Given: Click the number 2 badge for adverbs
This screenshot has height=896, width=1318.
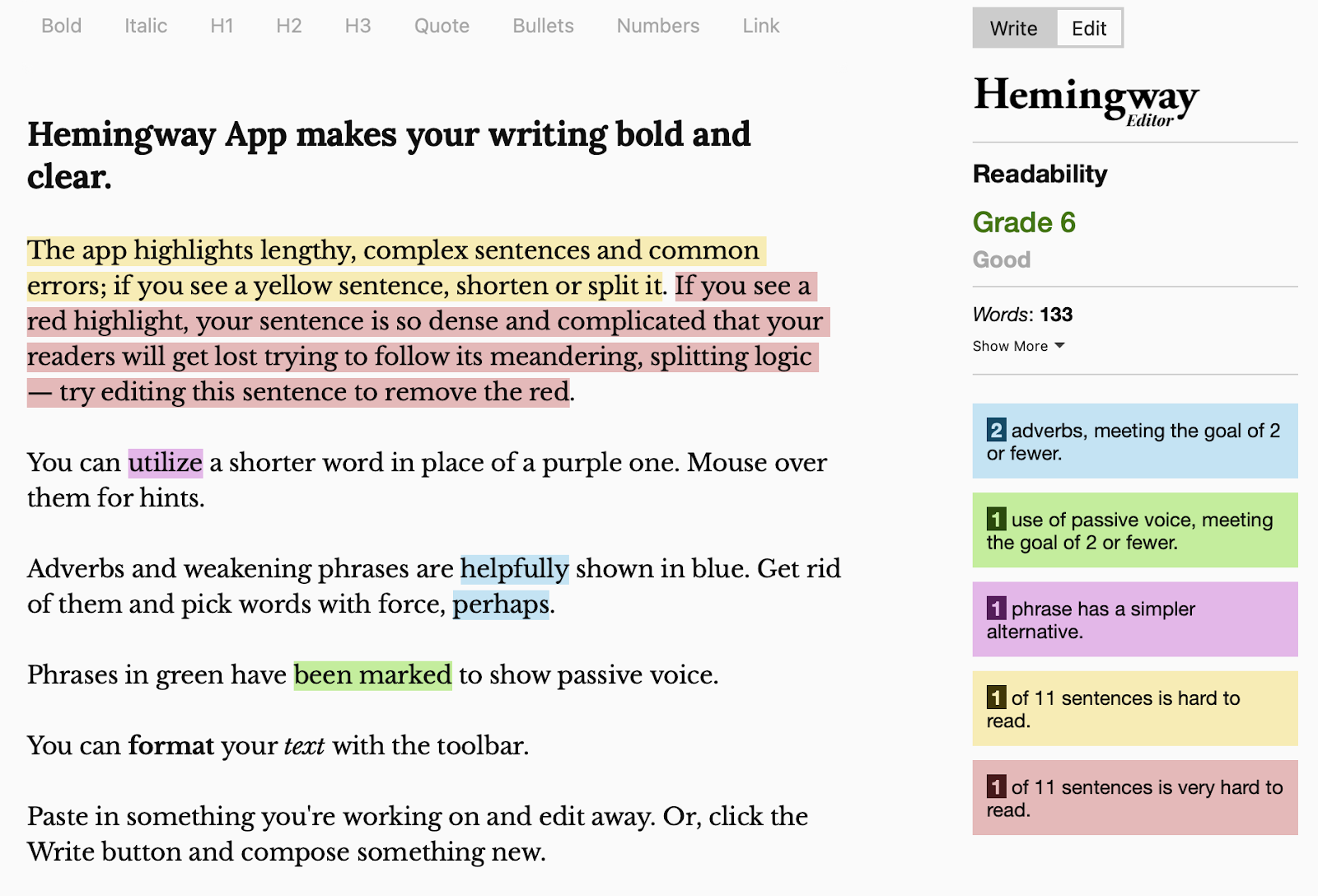Looking at the screenshot, I should 996,430.
